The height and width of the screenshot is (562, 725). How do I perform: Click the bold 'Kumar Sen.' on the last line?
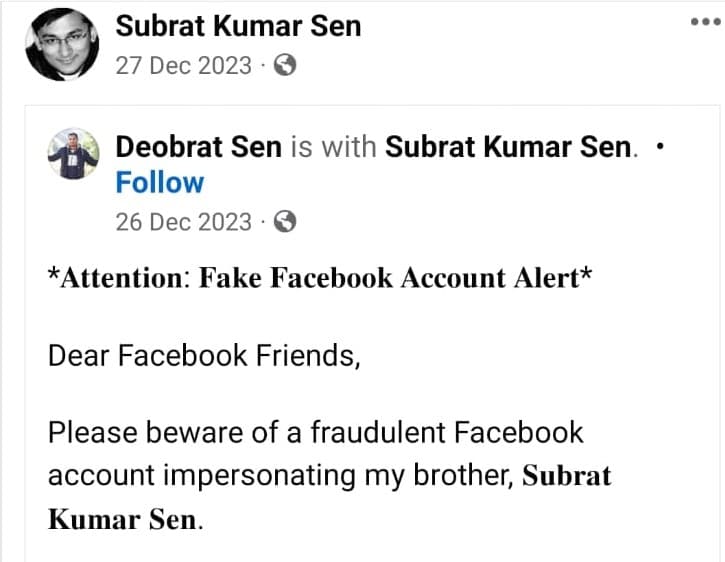click(125, 519)
